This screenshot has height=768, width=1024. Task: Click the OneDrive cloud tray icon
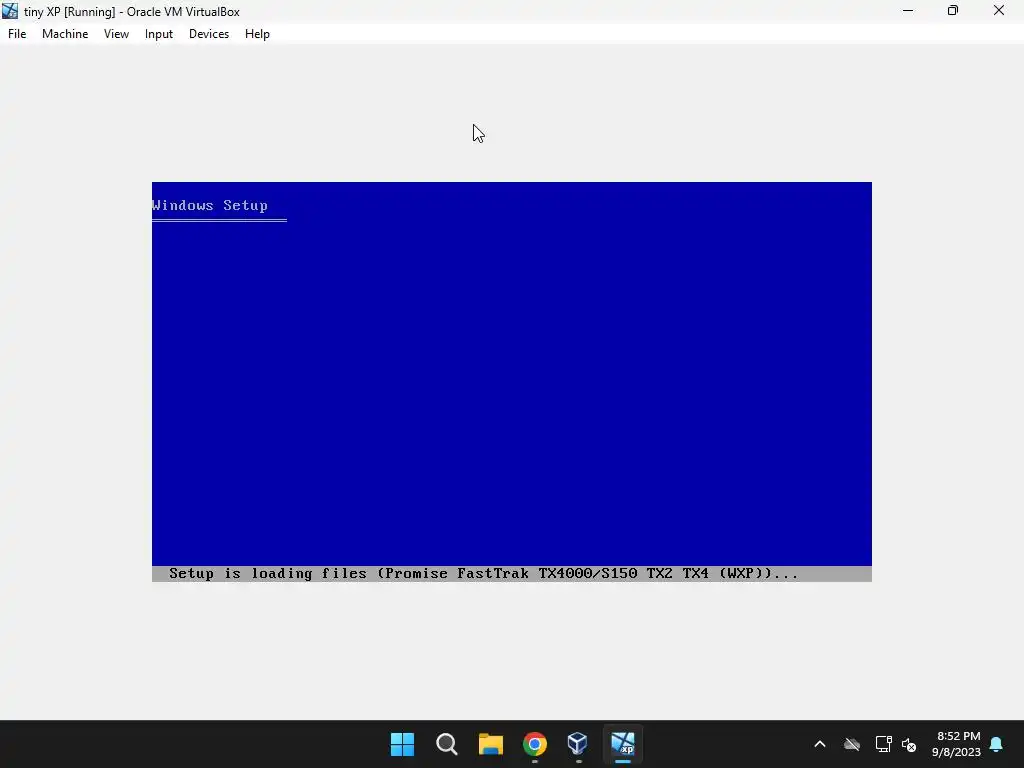point(852,744)
